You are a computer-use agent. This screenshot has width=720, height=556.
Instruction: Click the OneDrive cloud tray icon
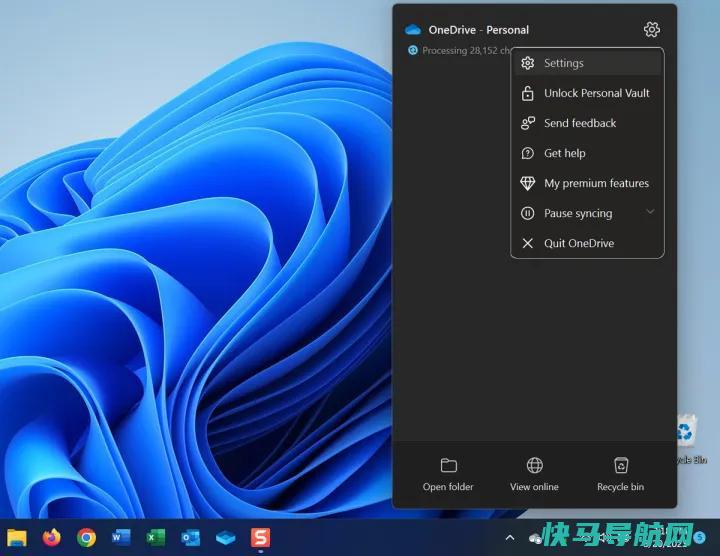pyautogui.click(x=535, y=538)
